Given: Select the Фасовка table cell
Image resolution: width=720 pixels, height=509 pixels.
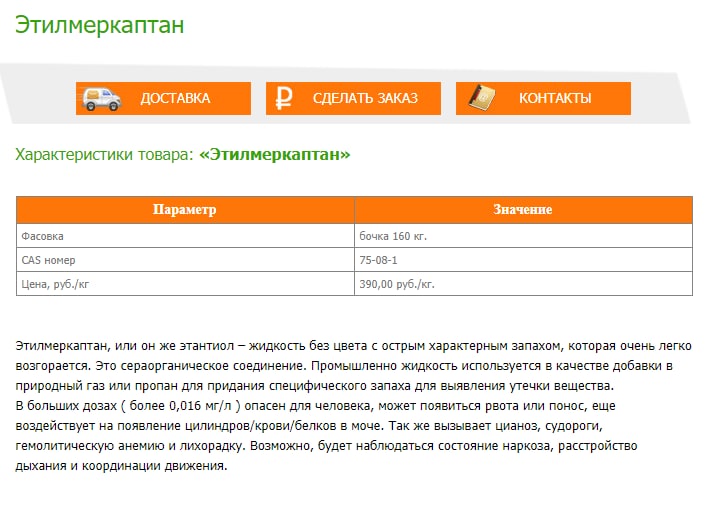Looking at the screenshot, I should [x=185, y=236].
